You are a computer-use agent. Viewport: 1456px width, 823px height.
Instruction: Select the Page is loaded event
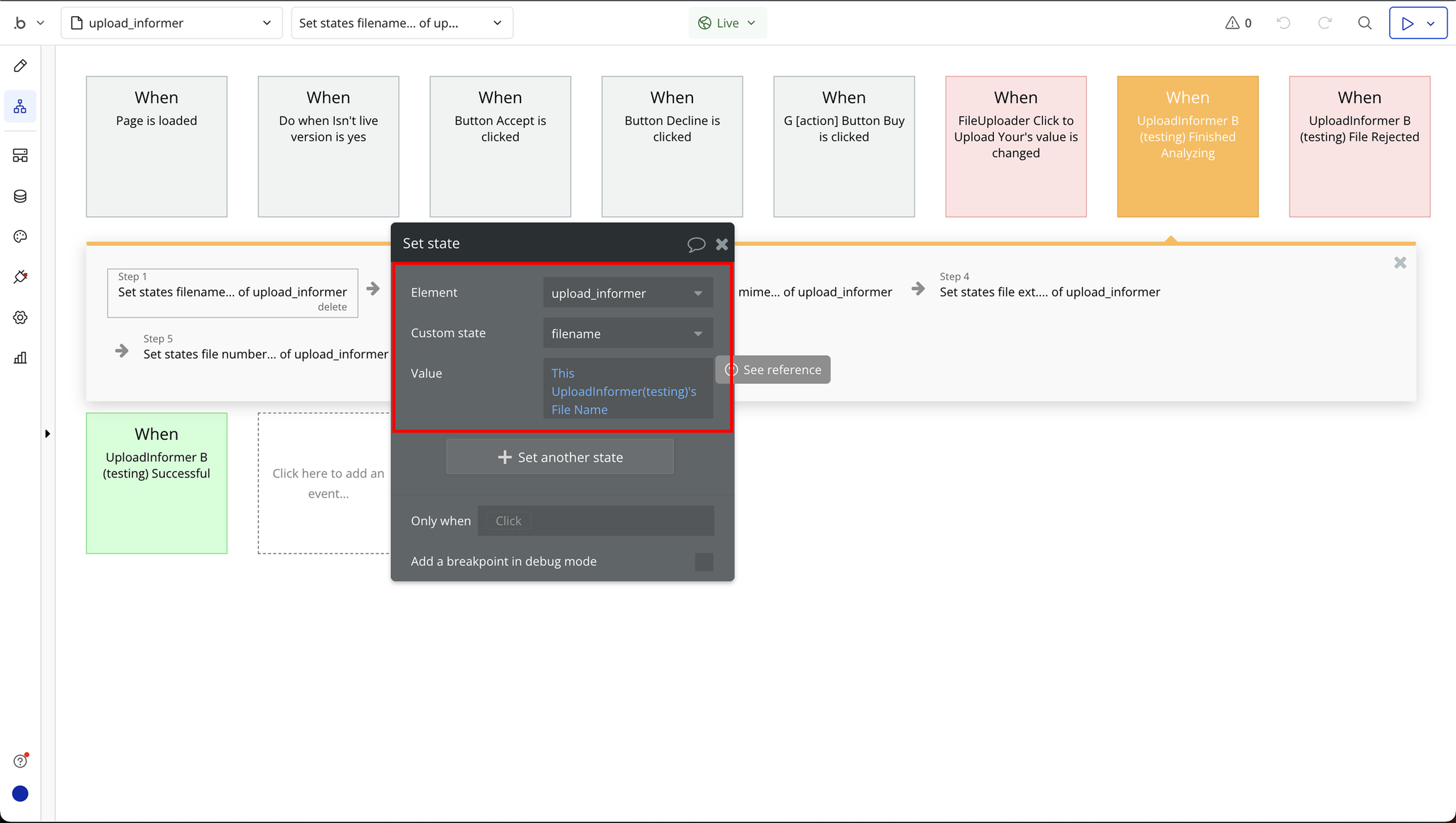coord(156,146)
